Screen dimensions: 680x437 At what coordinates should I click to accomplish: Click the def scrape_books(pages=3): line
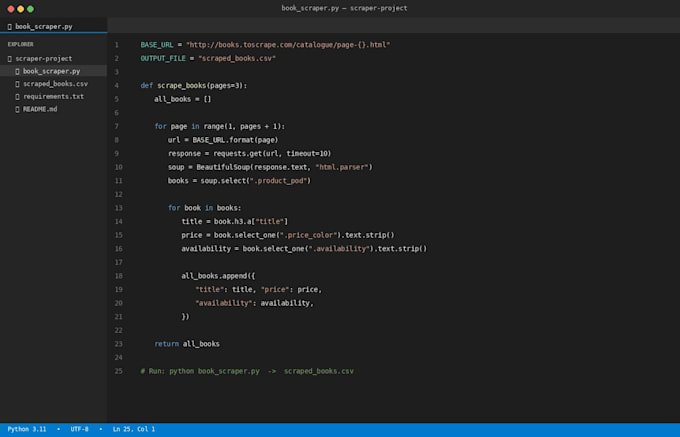(x=193, y=85)
